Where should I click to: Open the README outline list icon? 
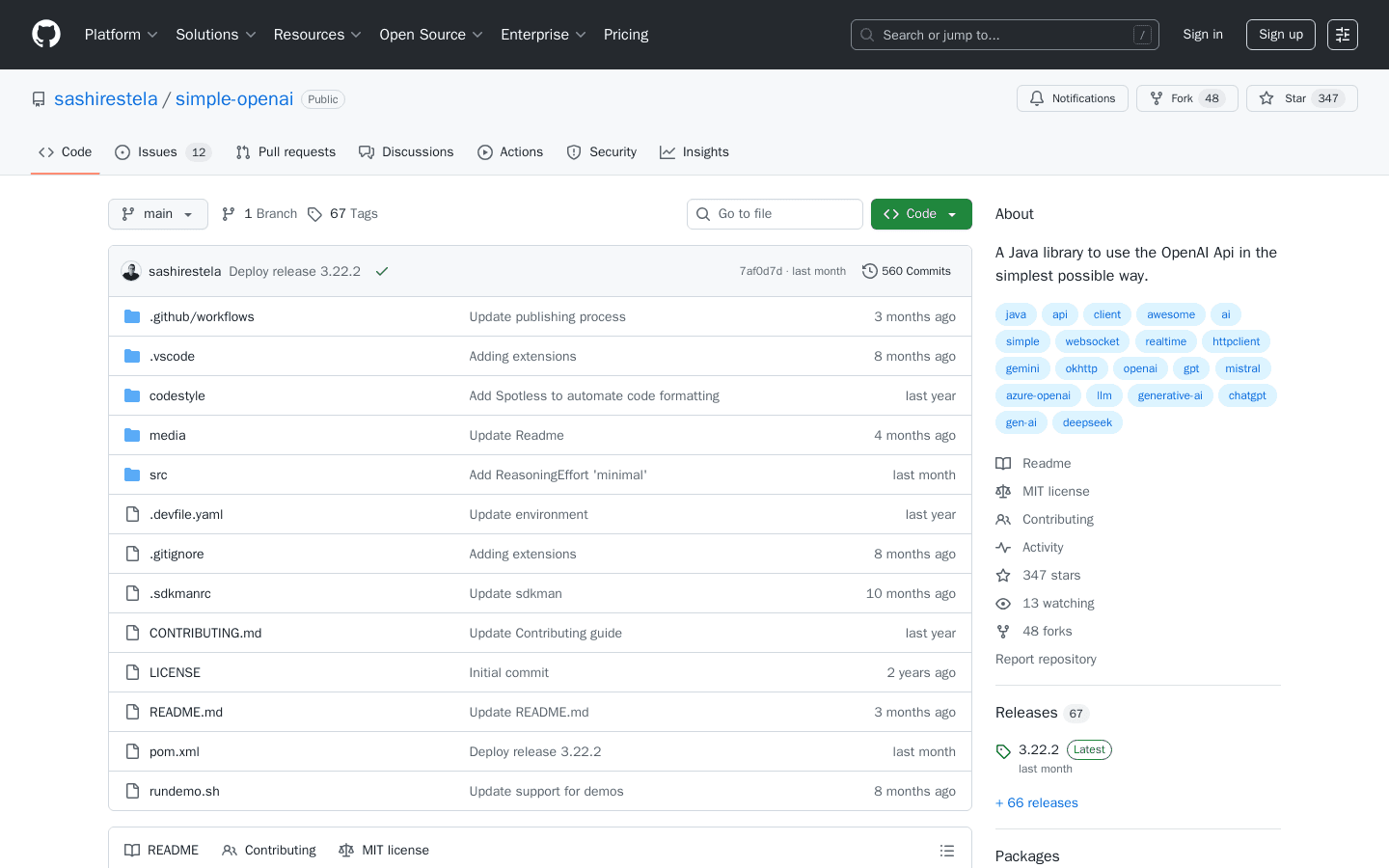tap(947, 850)
